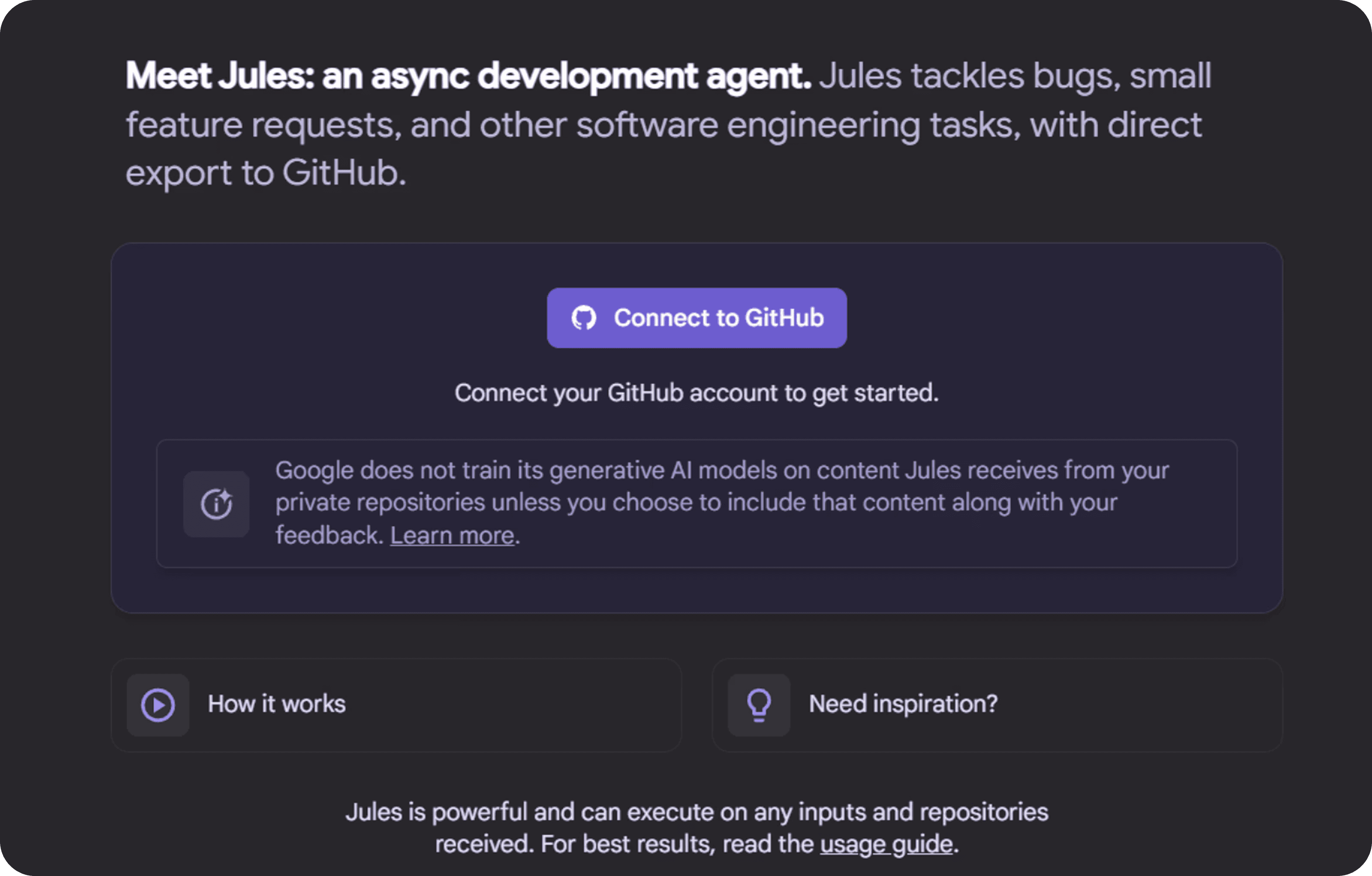Follow the usage guide link
The image size is (1372, 876).
click(886, 844)
